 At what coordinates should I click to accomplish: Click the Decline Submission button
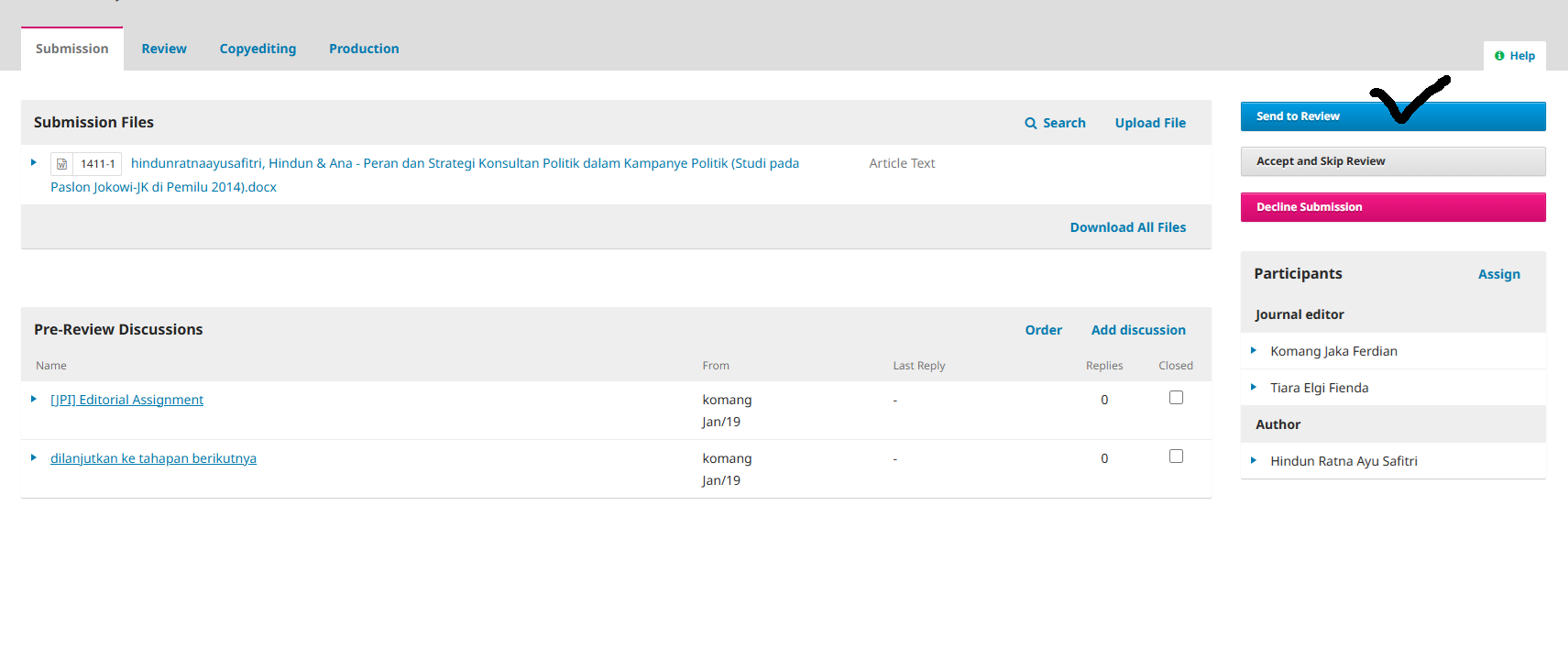pos(1393,207)
